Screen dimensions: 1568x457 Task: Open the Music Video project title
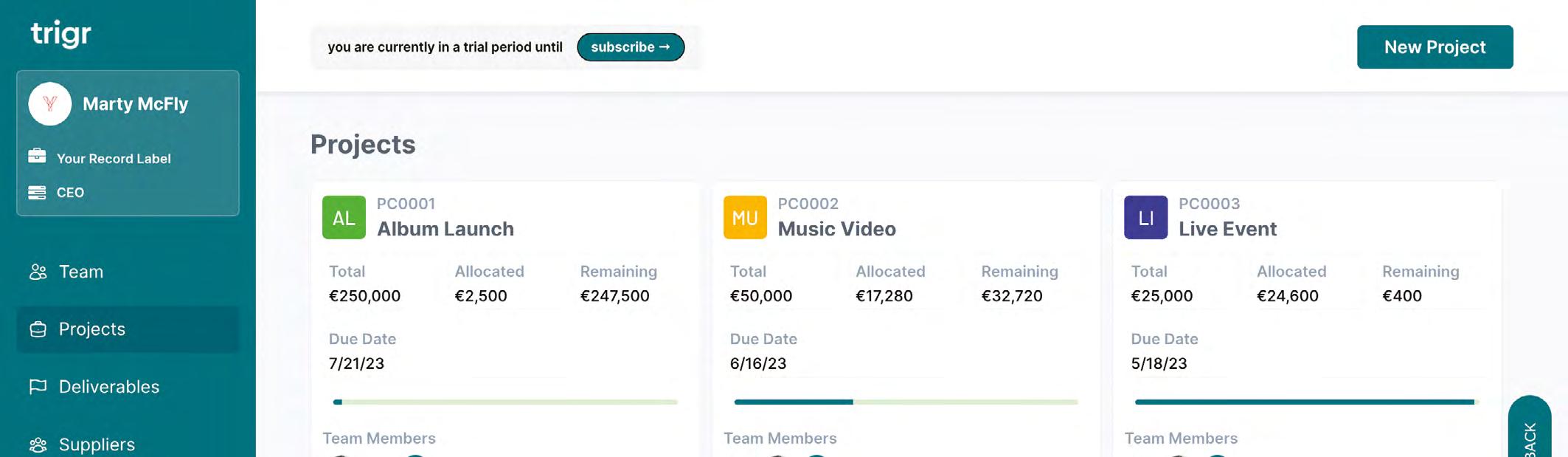click(x=837, y=229)
